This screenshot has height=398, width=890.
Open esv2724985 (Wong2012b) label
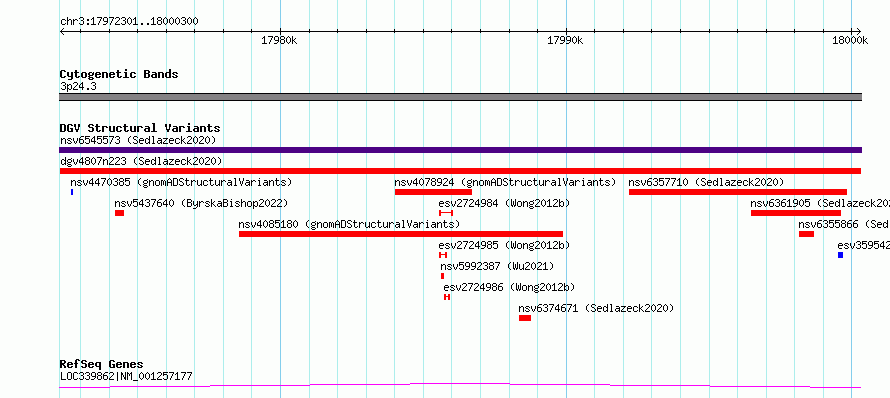tap(504, 245)
